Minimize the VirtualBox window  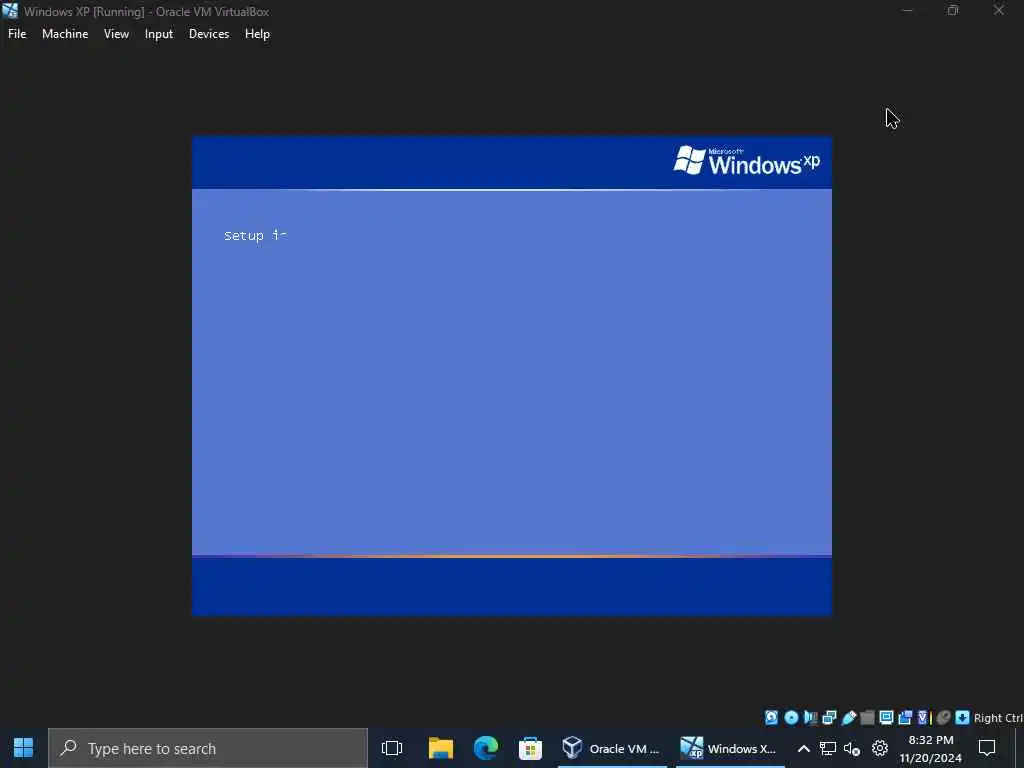point(907,10)
